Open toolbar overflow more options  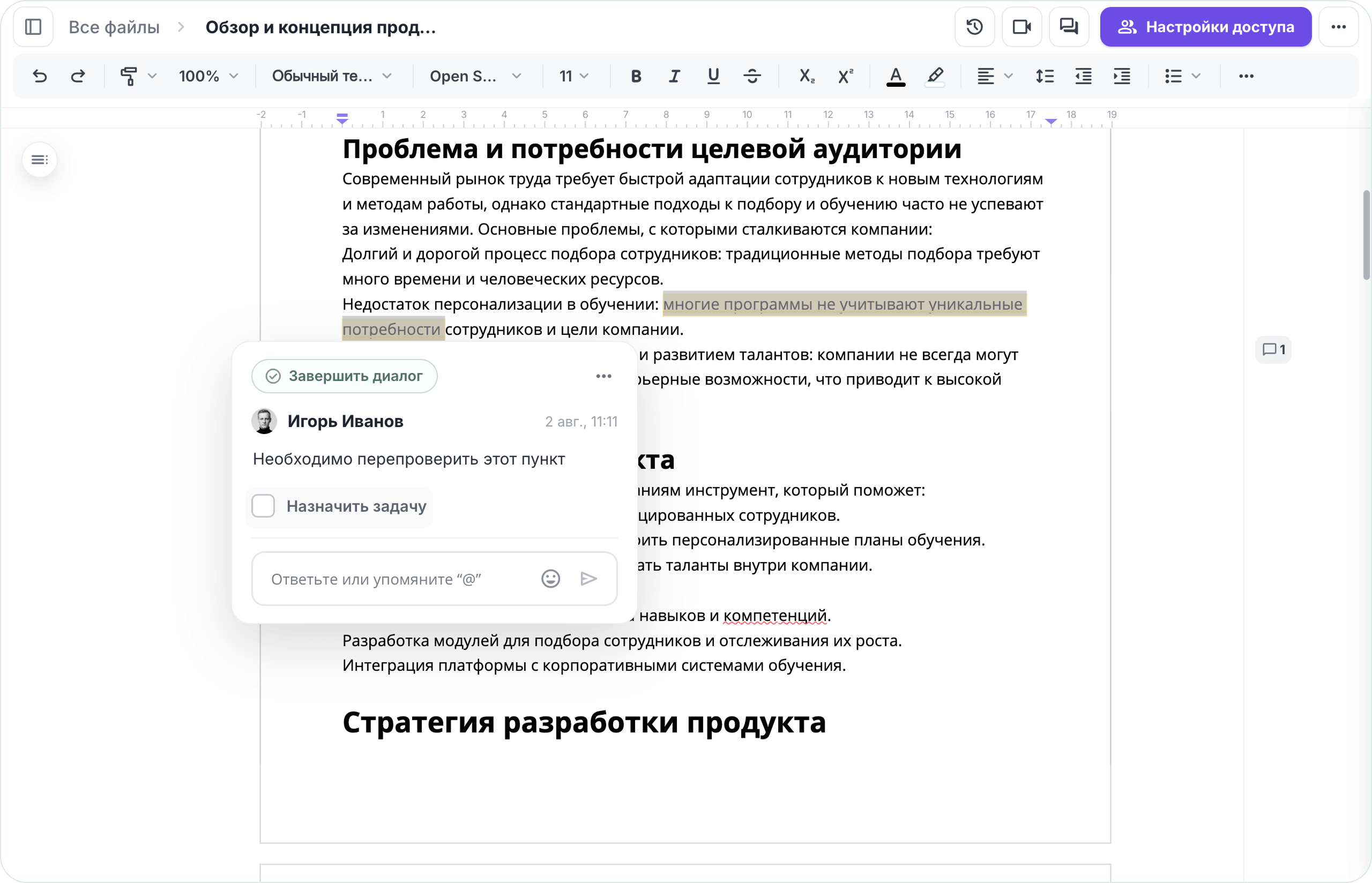(1246, 76)
